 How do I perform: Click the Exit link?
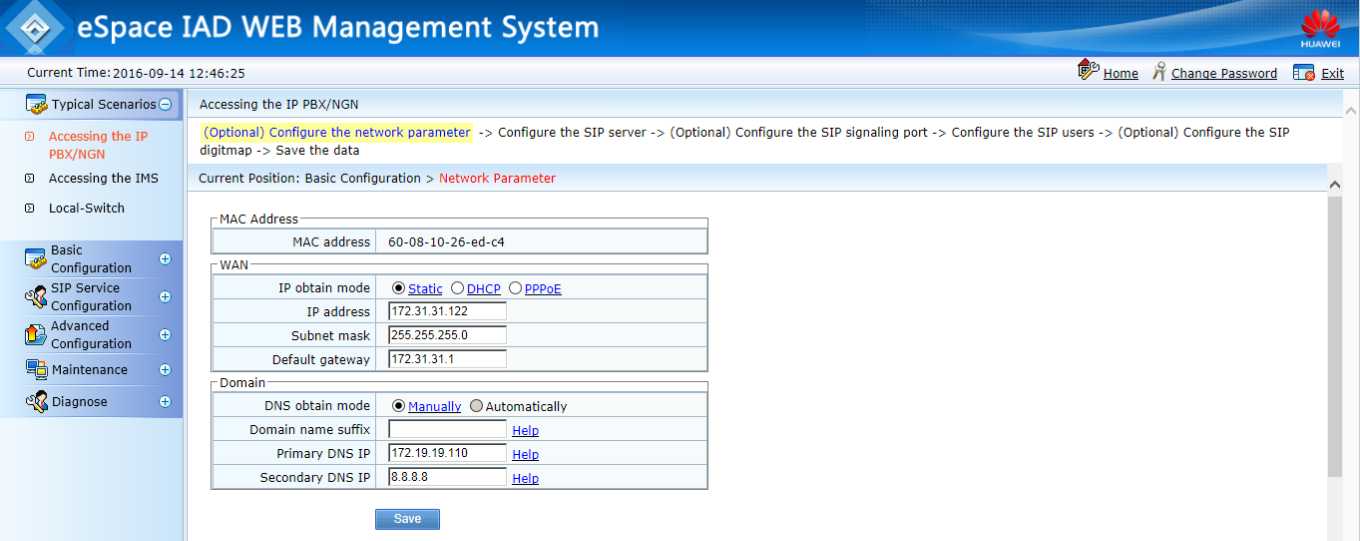pyautogui.click(x=1332, y=73)
